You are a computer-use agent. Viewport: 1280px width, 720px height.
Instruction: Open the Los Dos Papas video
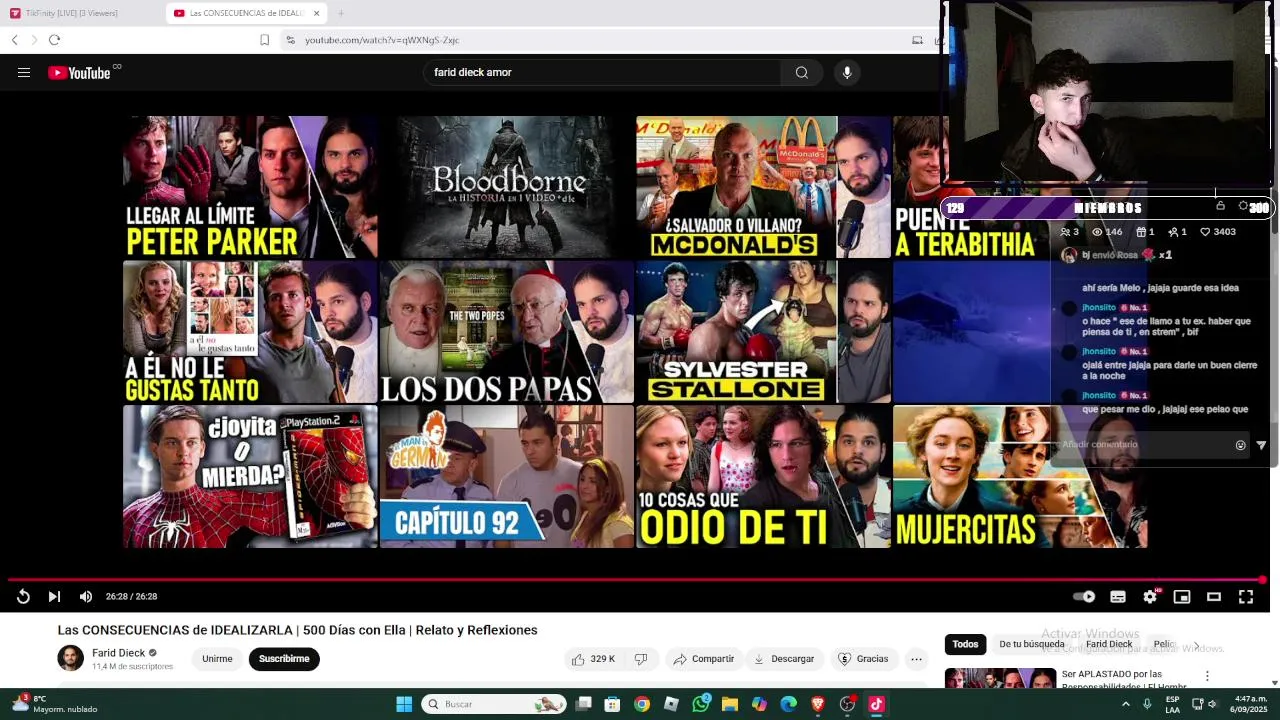pyautogui.click(x=506, y=332)
